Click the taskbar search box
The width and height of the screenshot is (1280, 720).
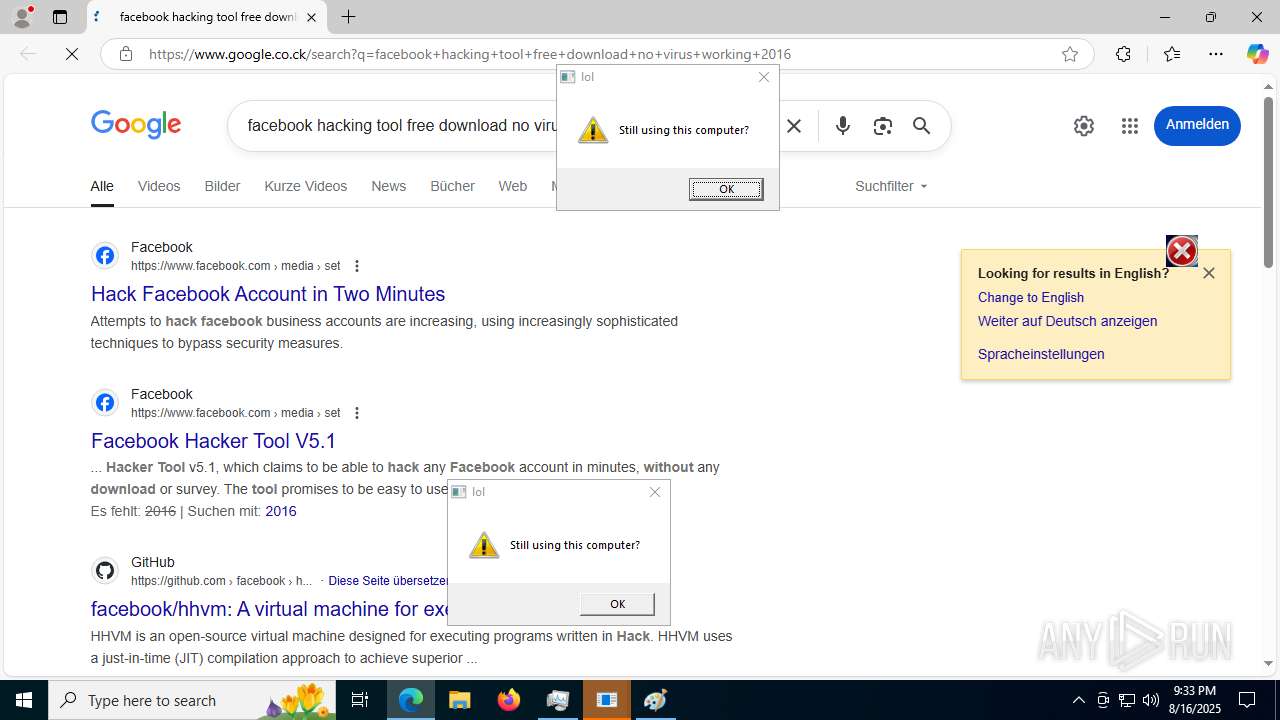[x=192, y=700]
